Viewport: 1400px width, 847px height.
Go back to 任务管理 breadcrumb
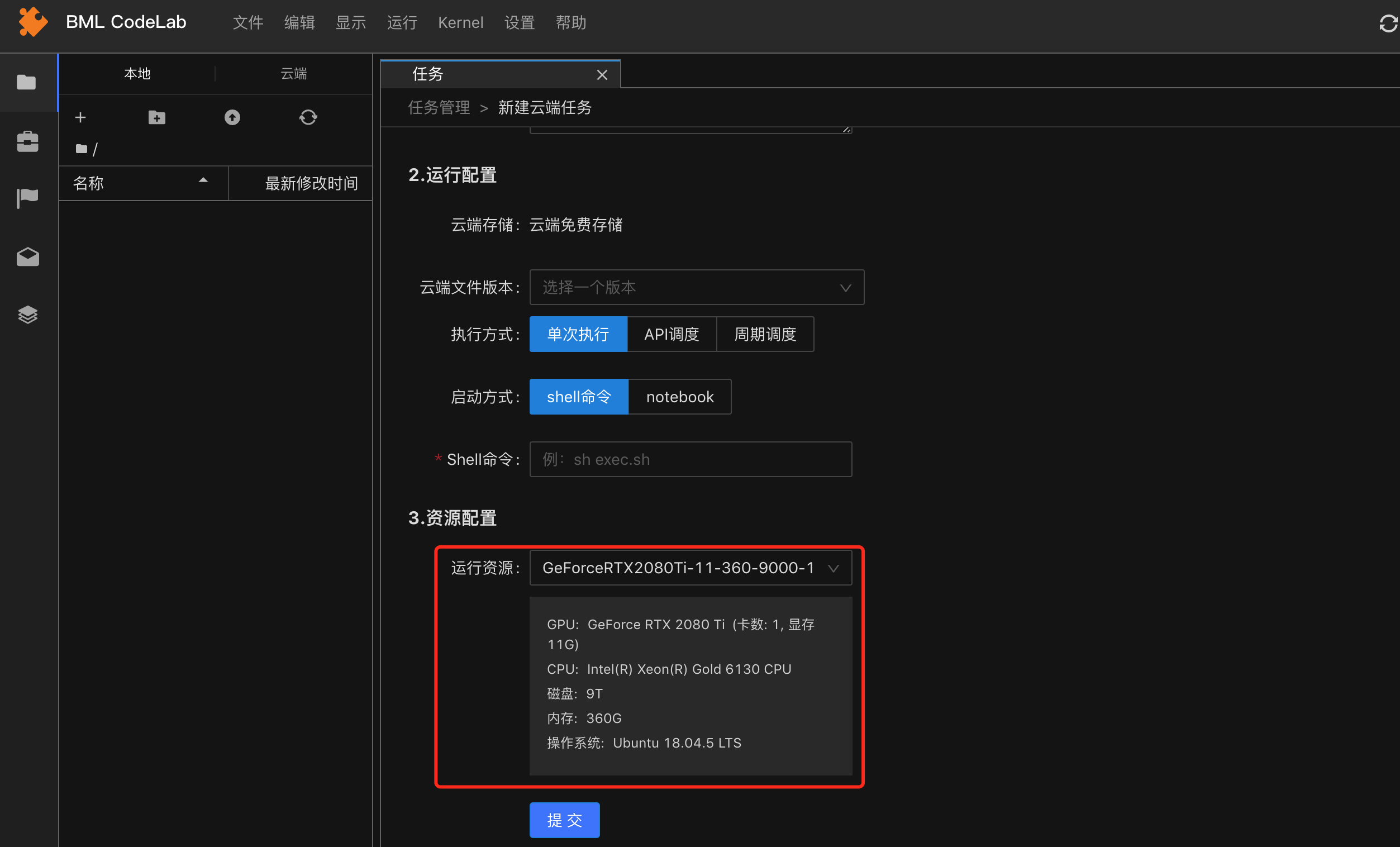439,107
